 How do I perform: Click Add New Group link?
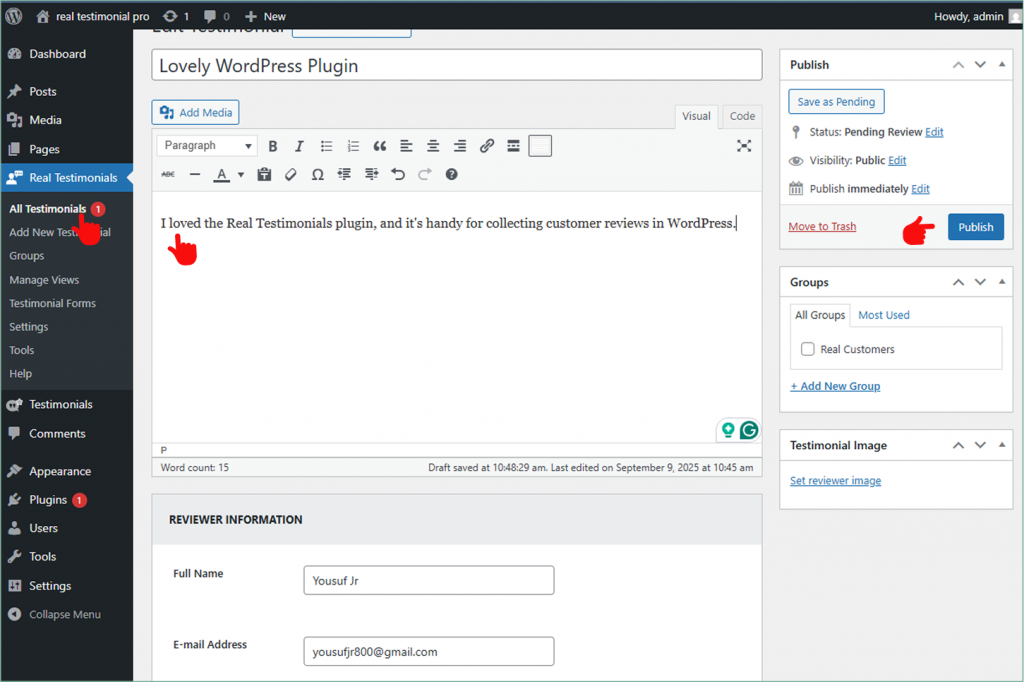[835, 386]
